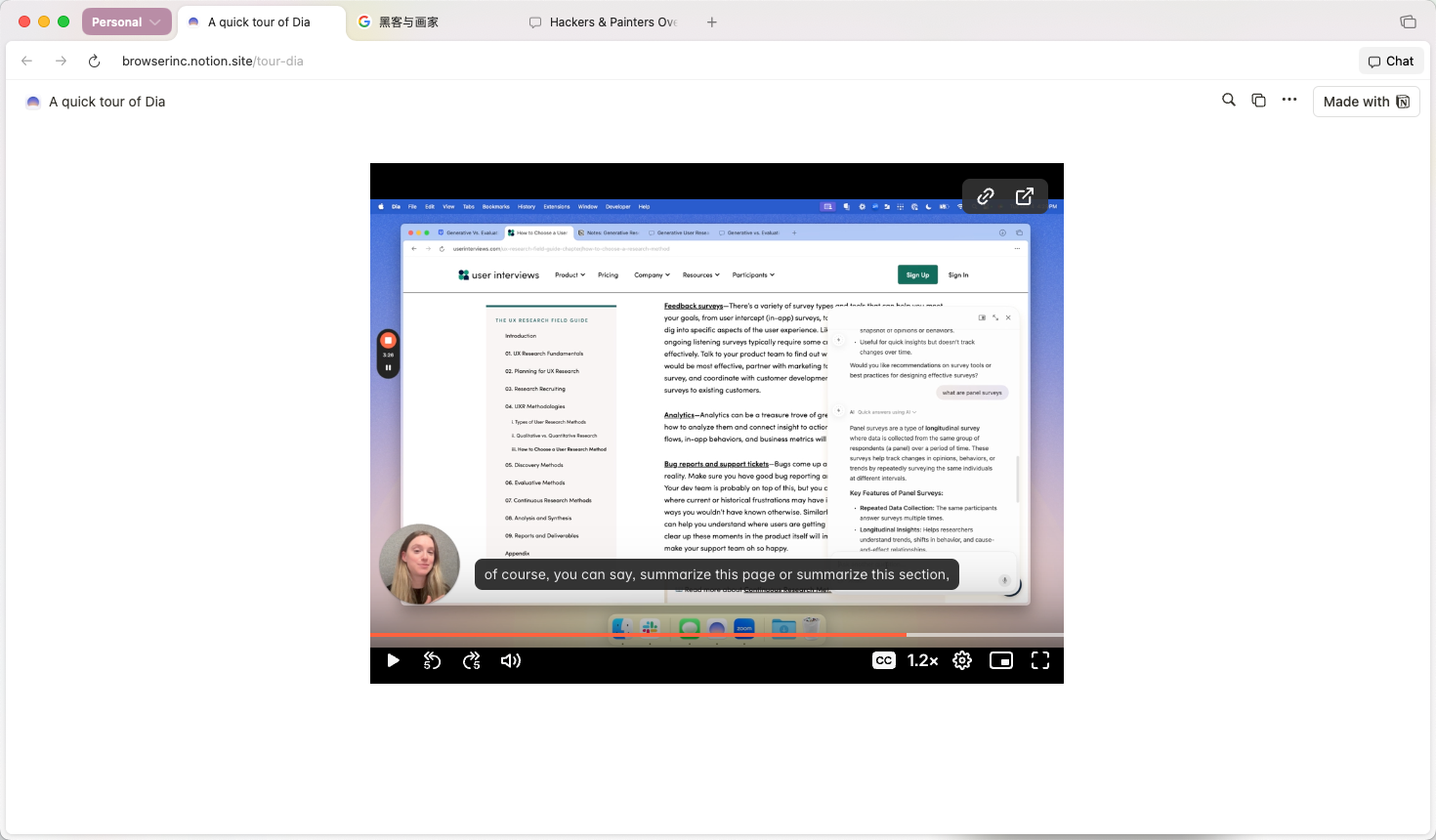Open the video settings gear
Viewport: 1436px width, 840px height.
(962, 660)
